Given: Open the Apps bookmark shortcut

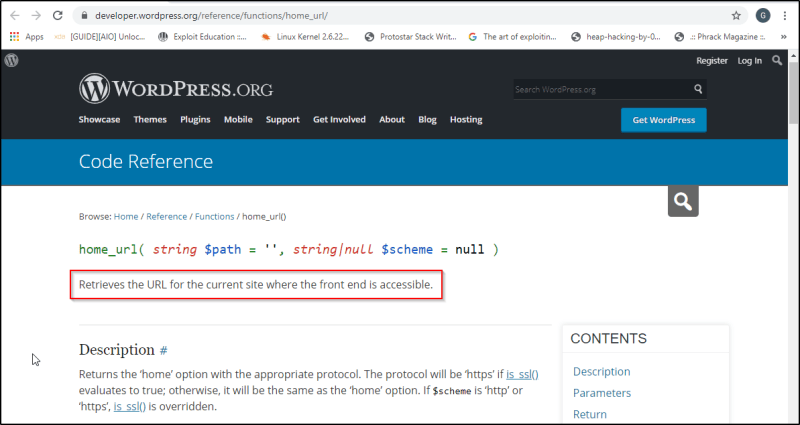Looking at the screenshot, I should tap(27, 37).
